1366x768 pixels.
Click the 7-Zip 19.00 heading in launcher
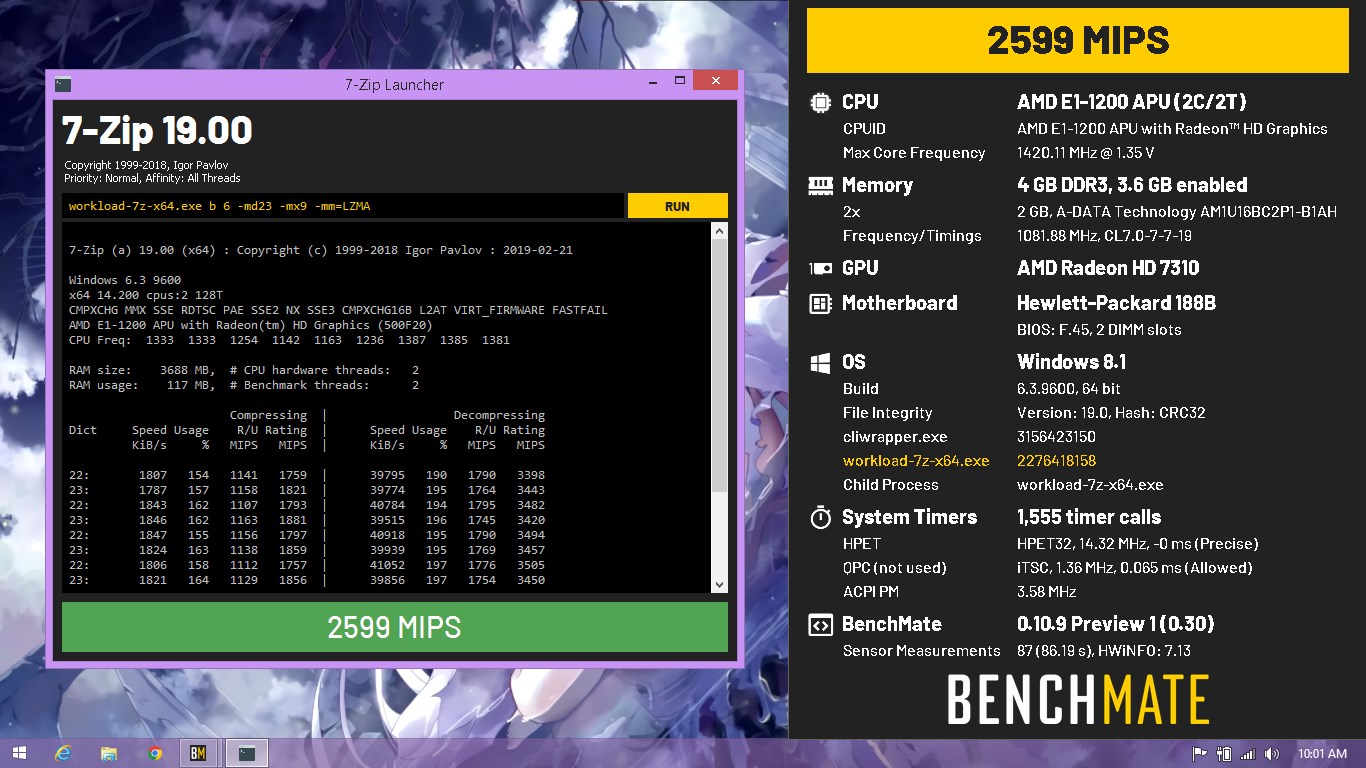157,131
